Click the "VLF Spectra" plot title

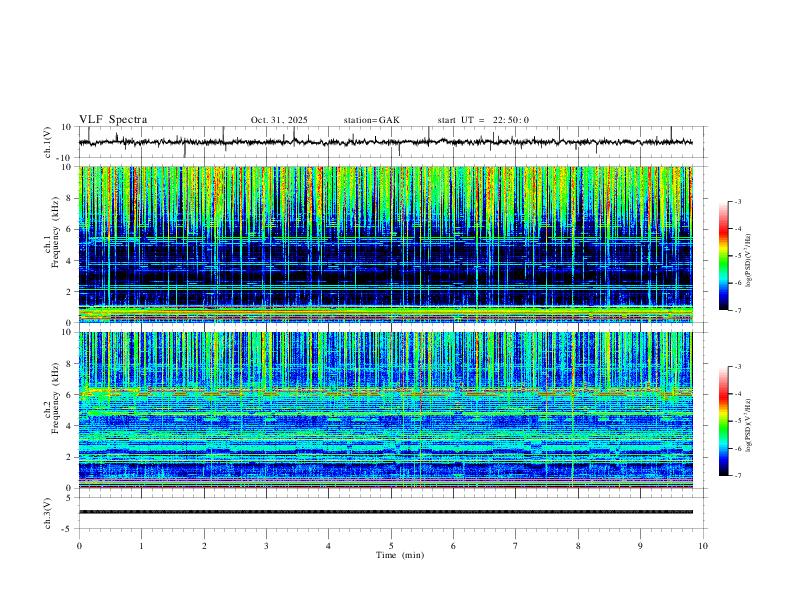pyautogui.click(x=113, y=120)
